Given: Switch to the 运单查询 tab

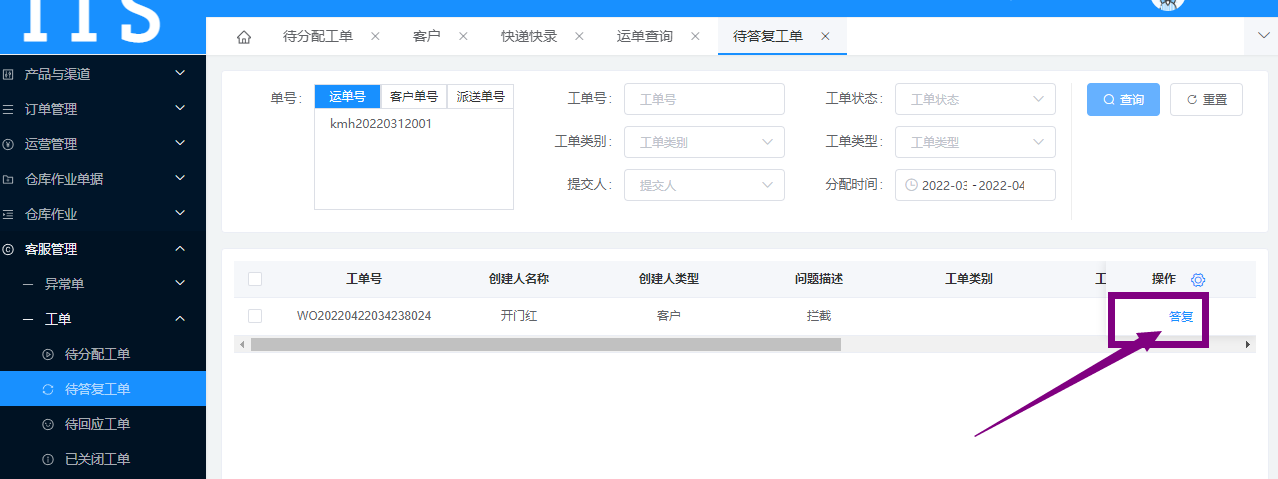Looking at the screenshot, I should point(645,36).
